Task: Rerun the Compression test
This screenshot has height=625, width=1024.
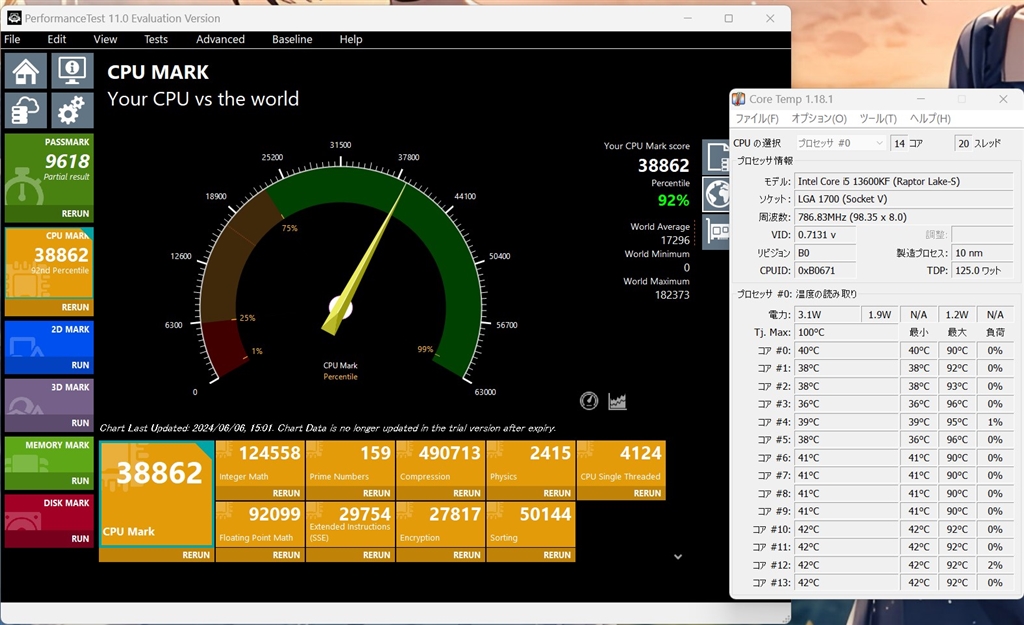Action: pyautogui.click(x=466, y=493)
